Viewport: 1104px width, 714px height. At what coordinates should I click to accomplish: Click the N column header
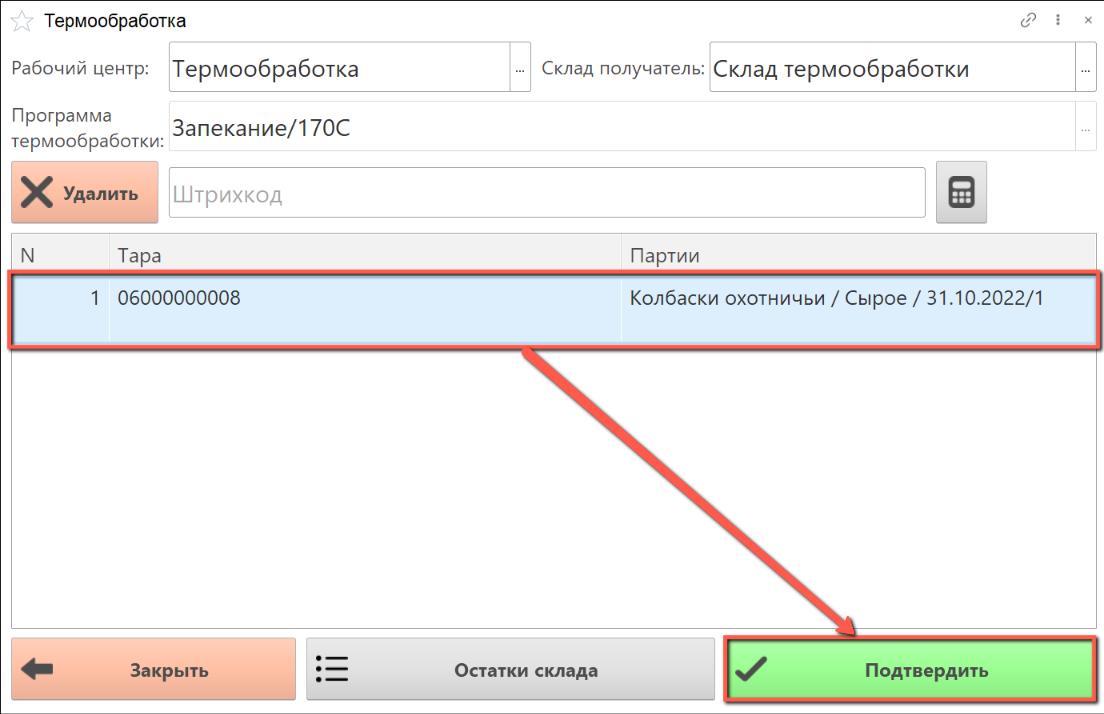click(59, 255)
